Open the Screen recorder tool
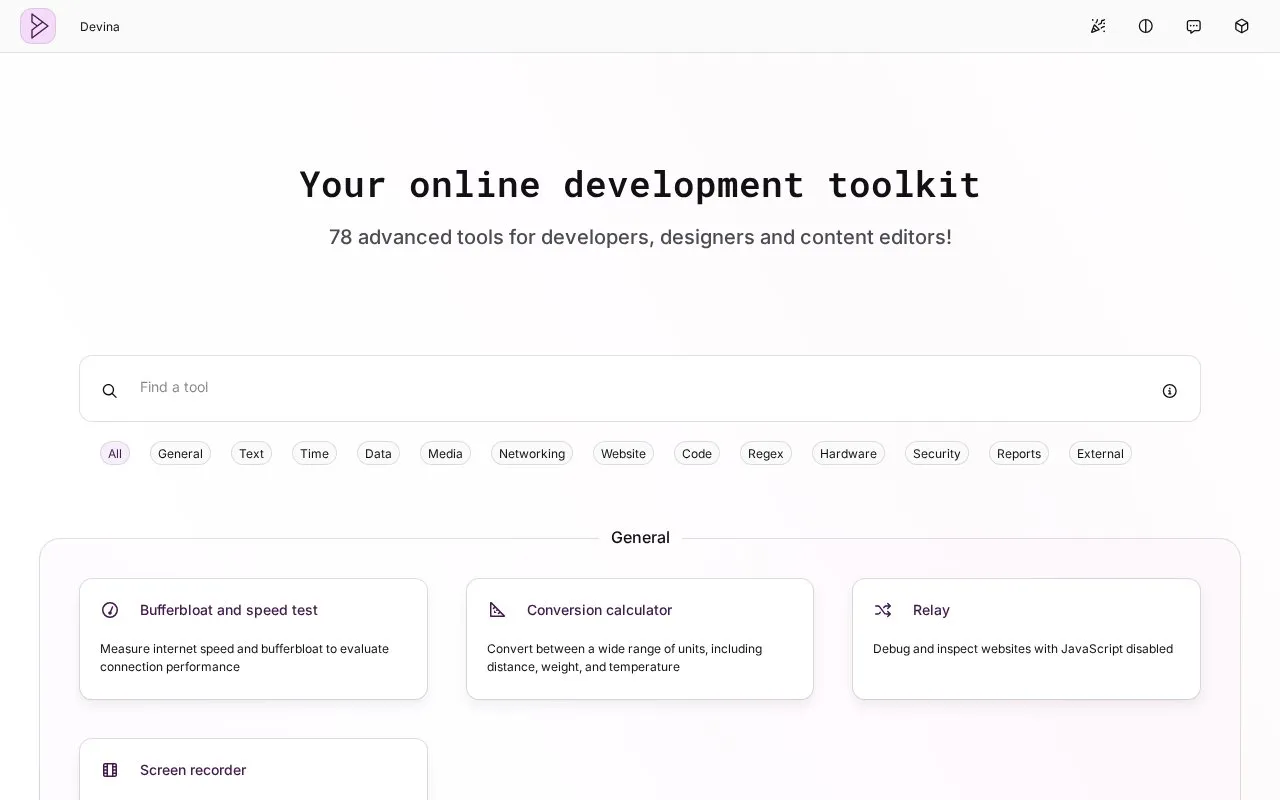The height and width of the screenshot is (800, 1280). (253, 769)
